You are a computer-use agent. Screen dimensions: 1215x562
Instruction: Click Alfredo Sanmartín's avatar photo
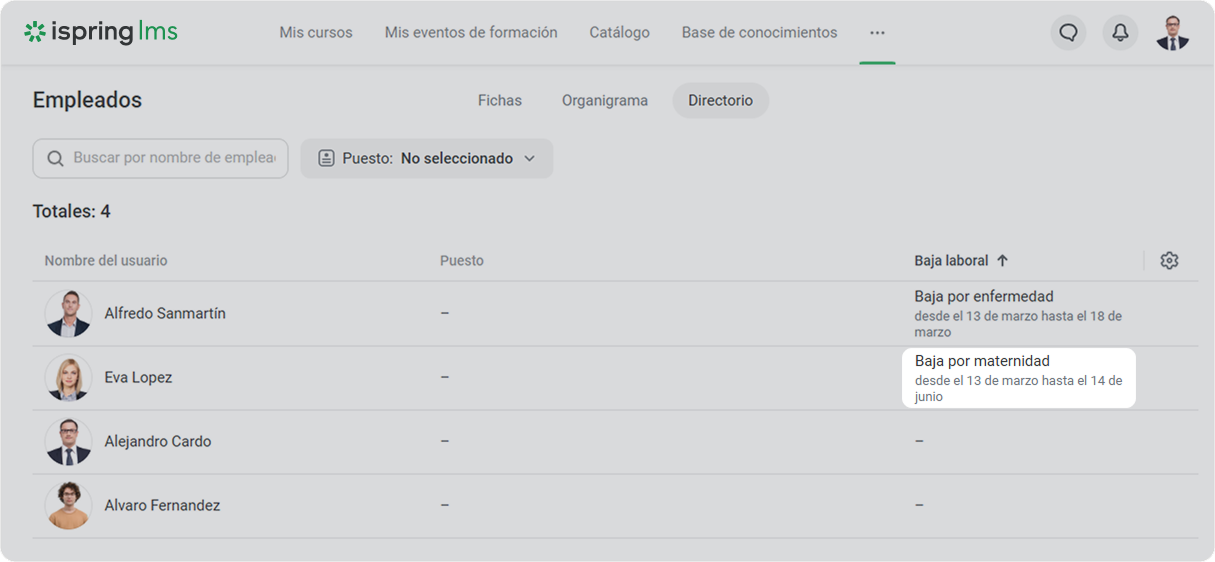(68, 314)
